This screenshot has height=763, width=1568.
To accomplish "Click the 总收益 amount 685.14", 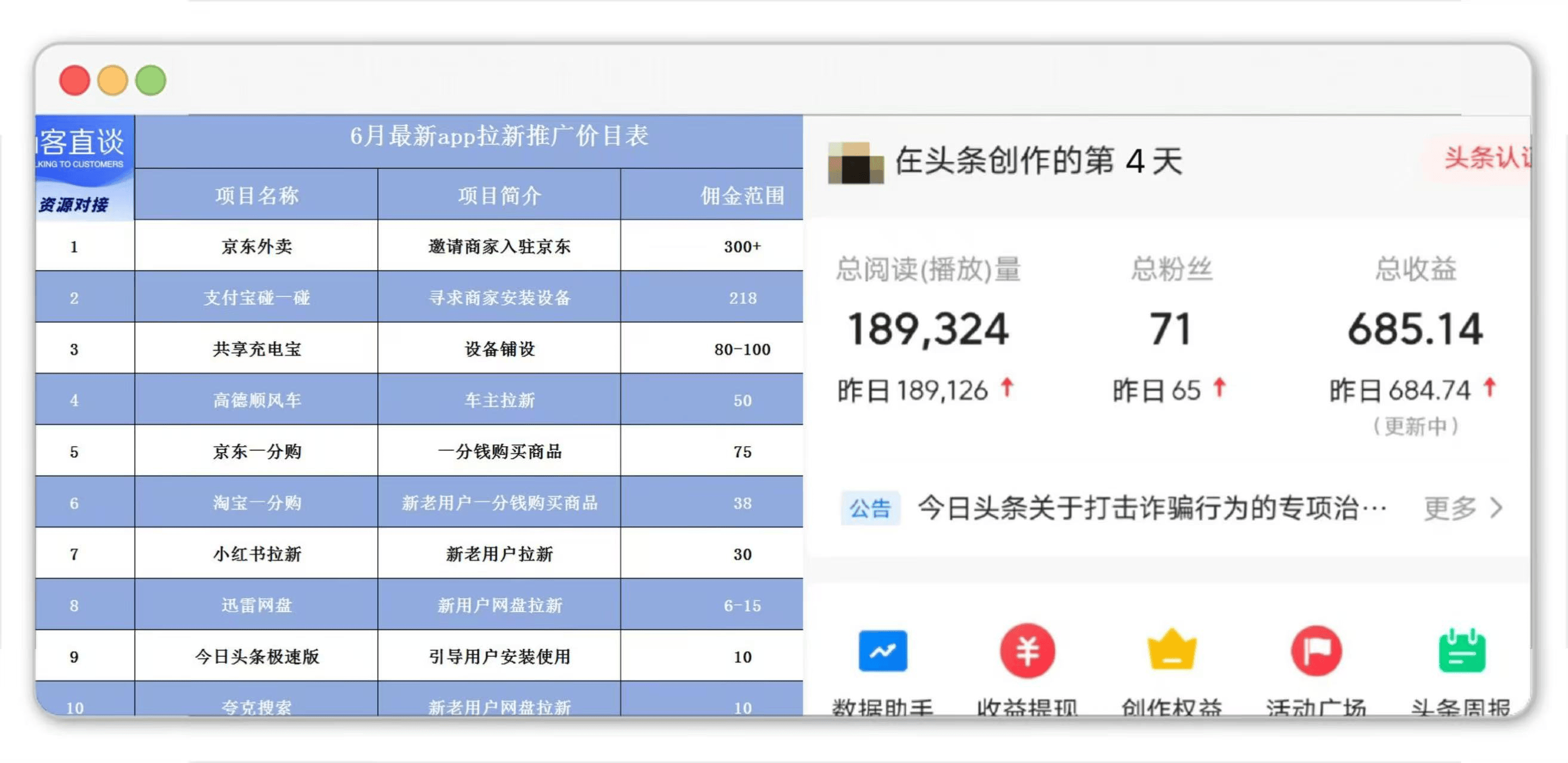I will (1415, 329).
